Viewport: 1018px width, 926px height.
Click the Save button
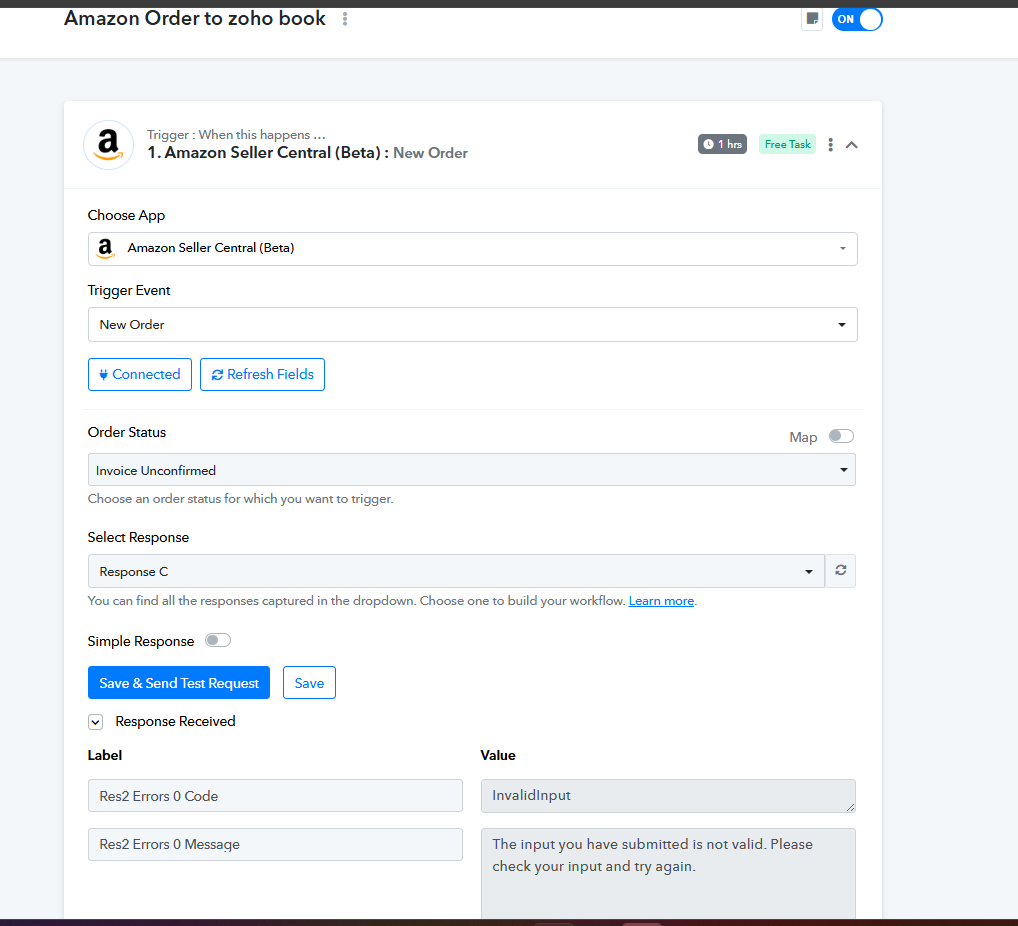coord(309,683)
